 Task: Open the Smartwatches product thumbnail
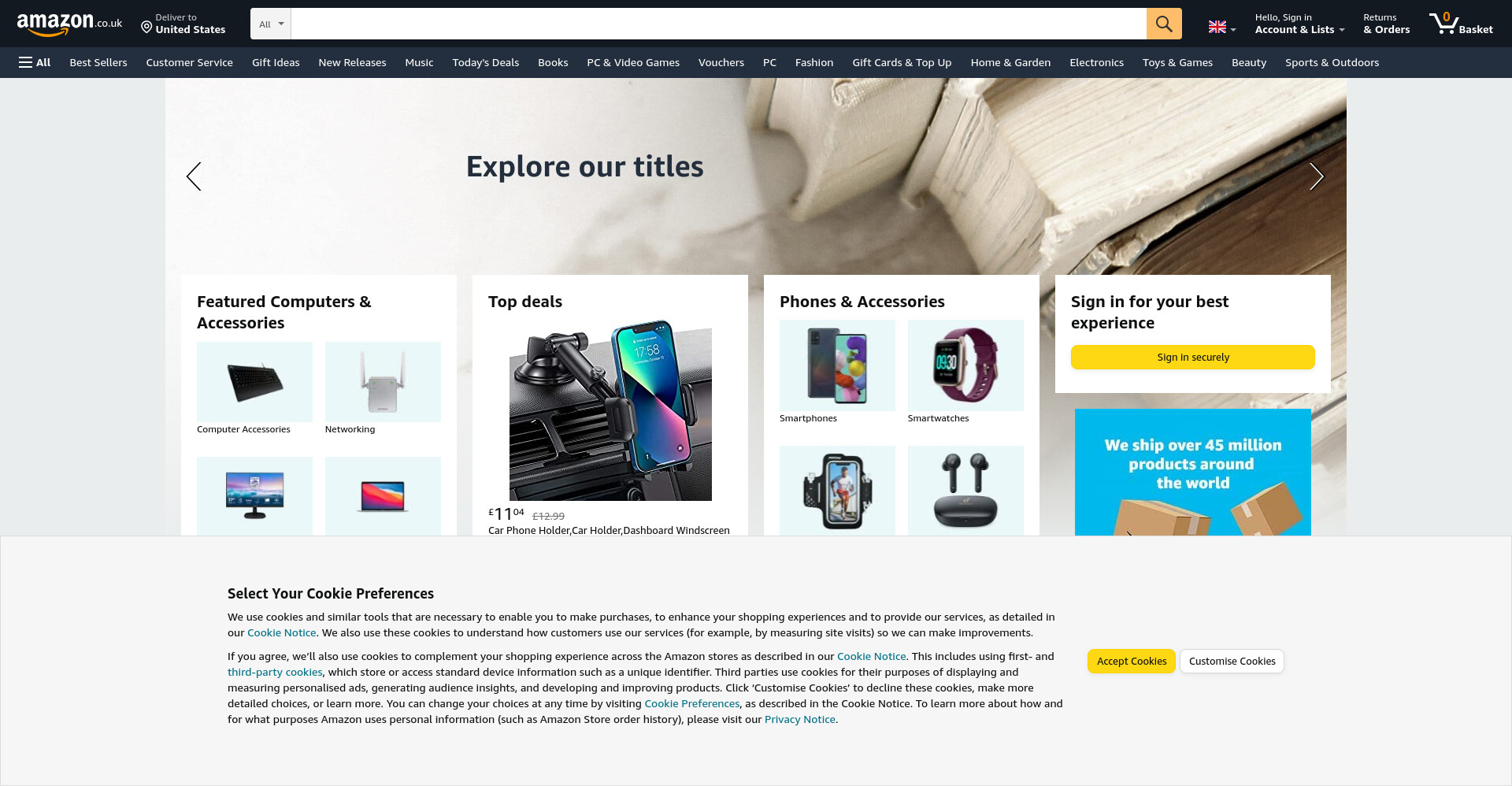pyautogui.click(x=965, y=365)
